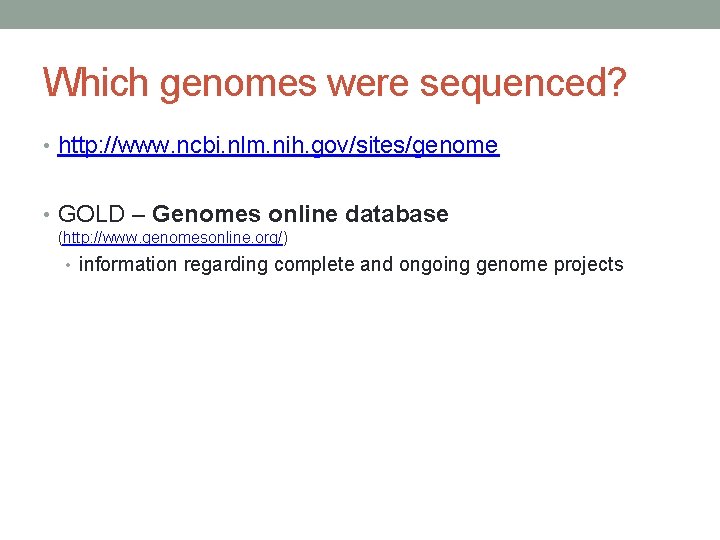
Task: Open the NCBI genome sites link
Action: point(278,146)
